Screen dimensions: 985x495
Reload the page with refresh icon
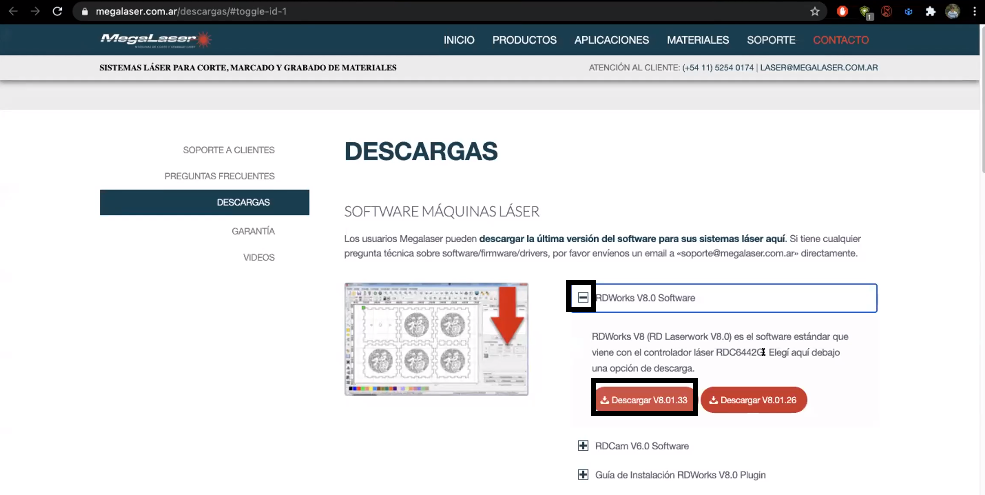tap(57, 11)
